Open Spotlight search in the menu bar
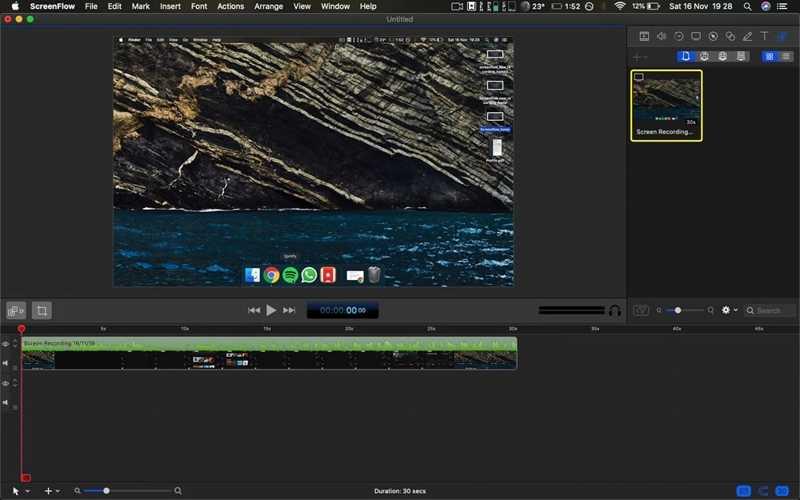Image resolution: width=800 pixels, height=500 pixels. click(747, 6)
